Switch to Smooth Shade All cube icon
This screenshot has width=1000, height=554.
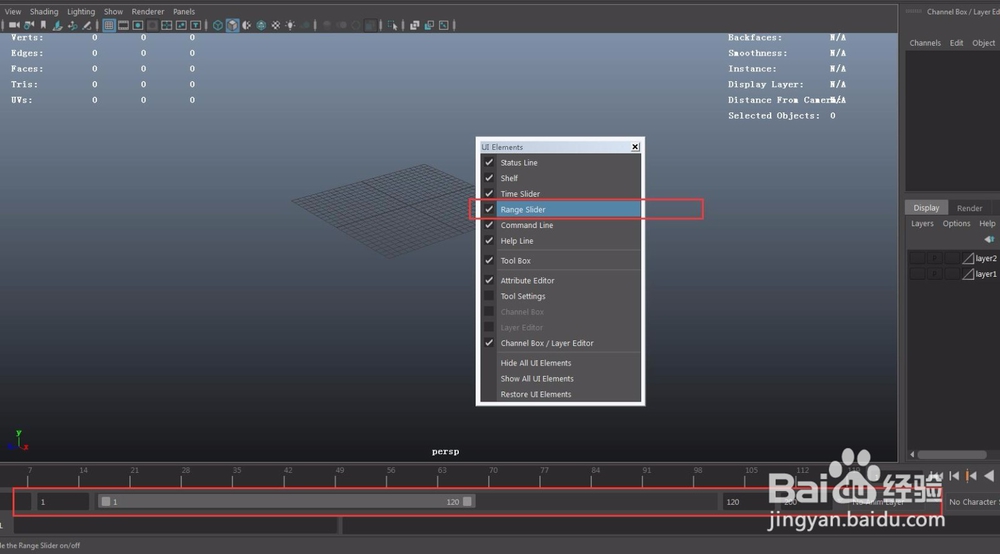[233, 25]
